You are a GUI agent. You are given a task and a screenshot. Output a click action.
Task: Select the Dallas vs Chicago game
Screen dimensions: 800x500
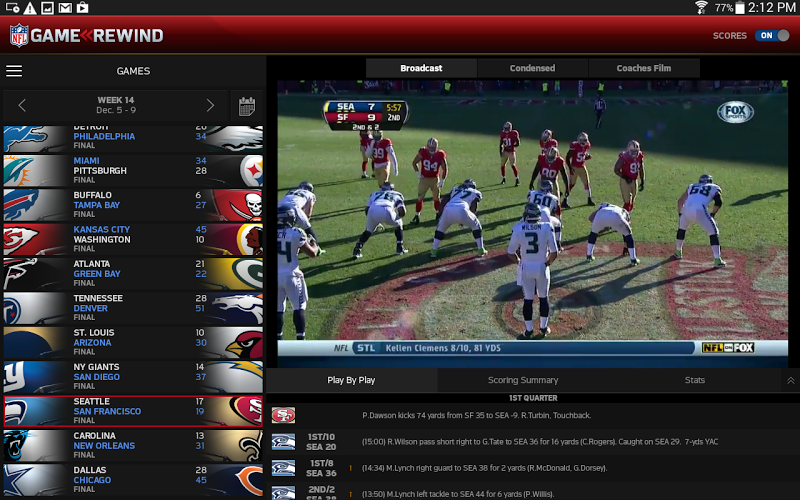pyautogui.click(x=133, y=480)
